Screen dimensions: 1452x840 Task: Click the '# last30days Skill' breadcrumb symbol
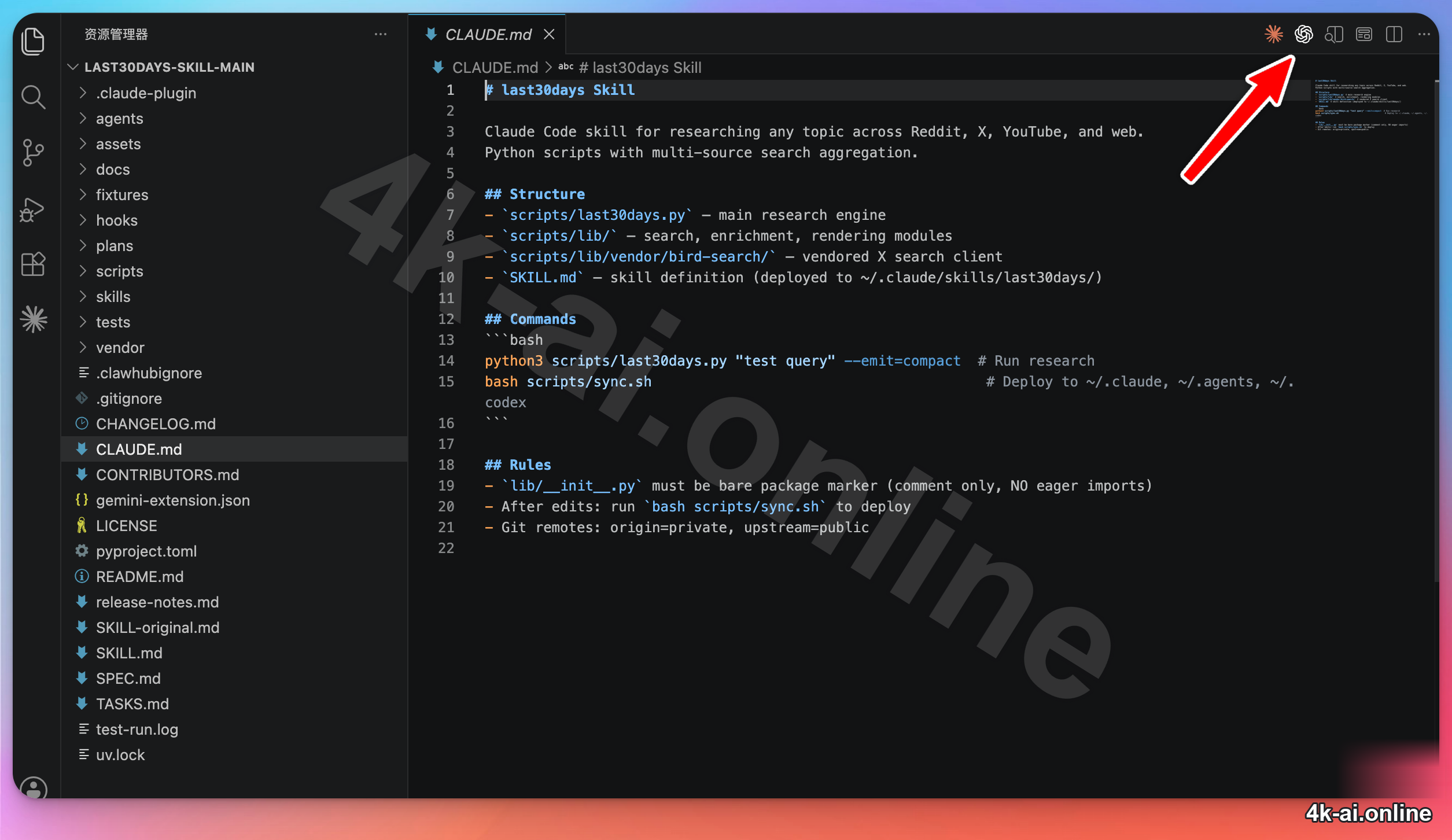640,68
